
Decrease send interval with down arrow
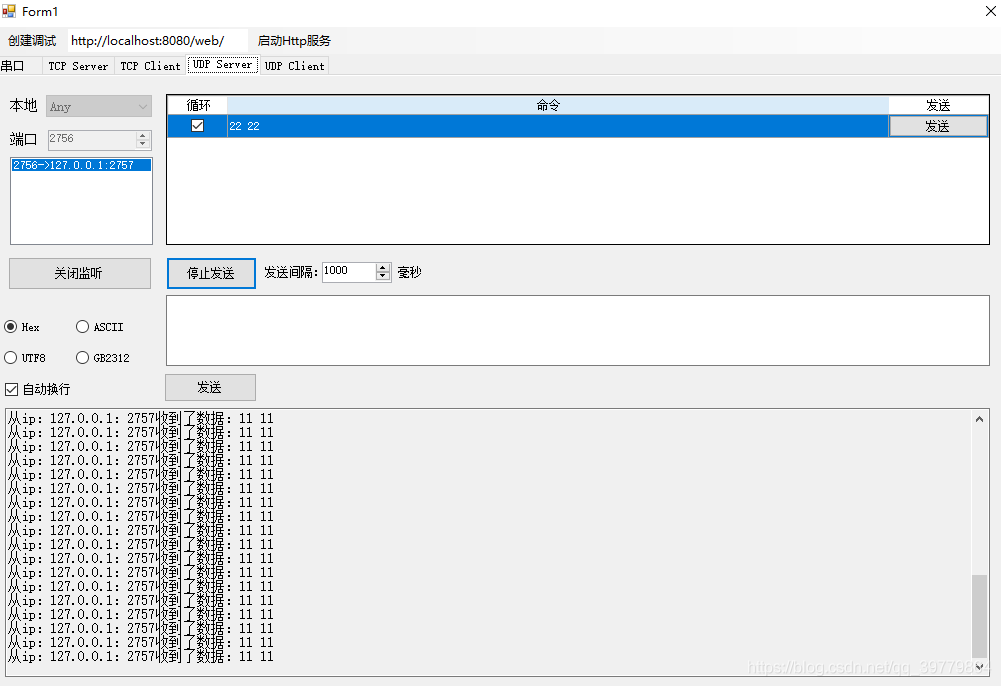382,276
